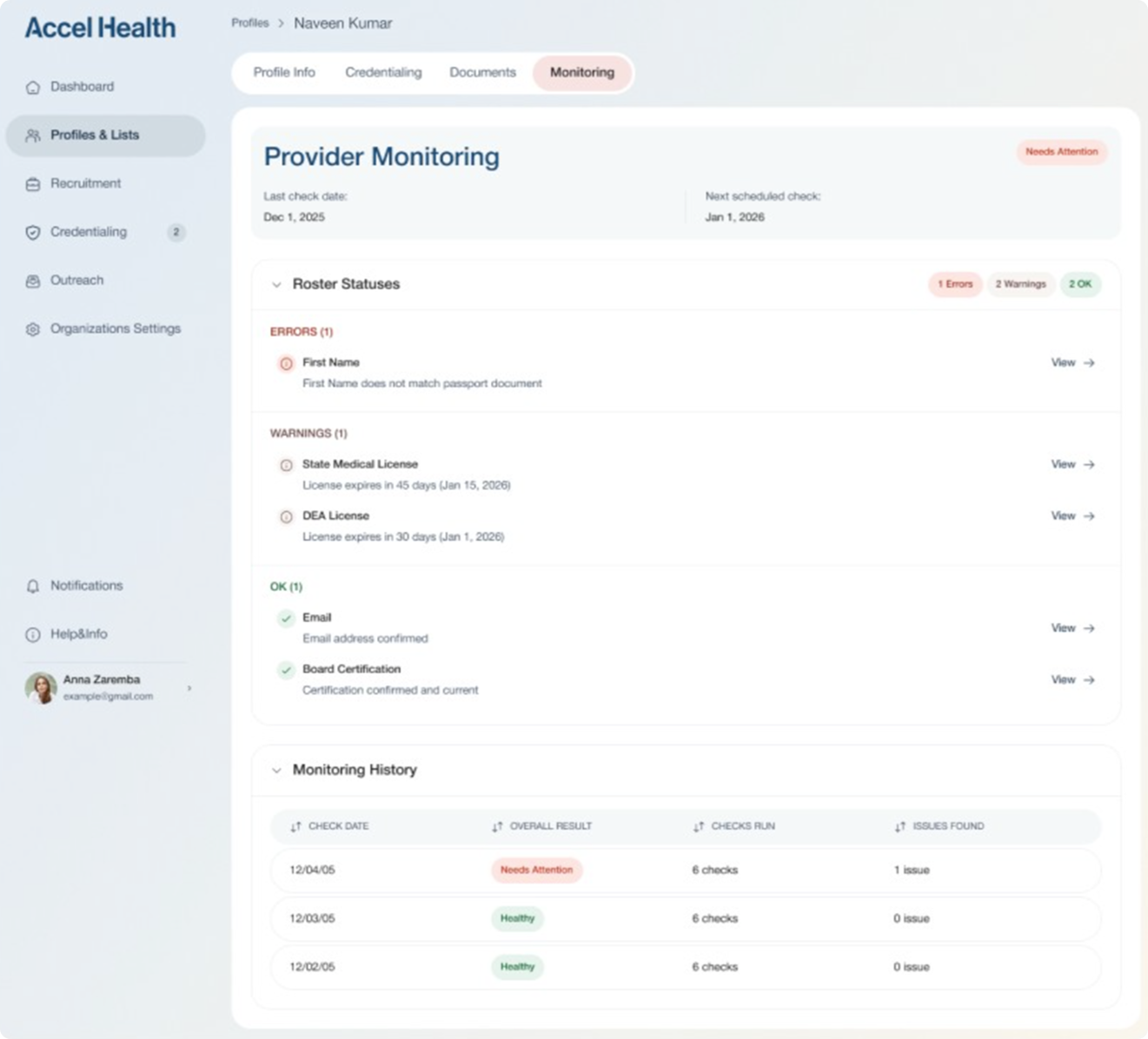Click the green check next to Email

(286, 619)
